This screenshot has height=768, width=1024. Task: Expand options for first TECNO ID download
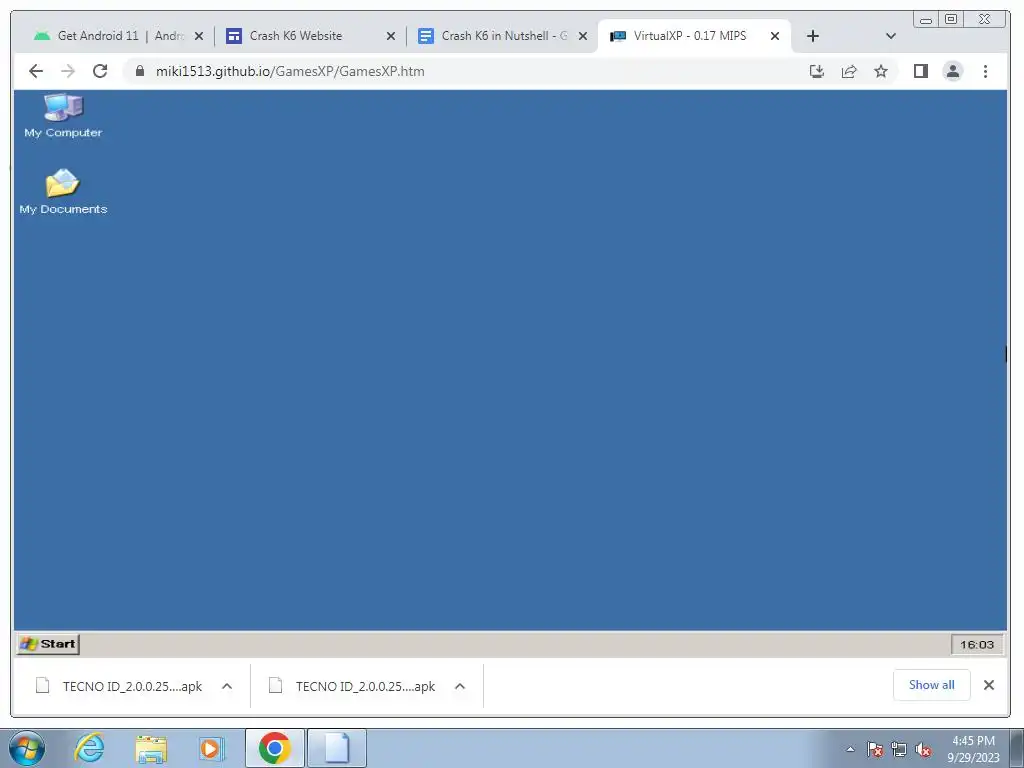click(x=227, y=686)
